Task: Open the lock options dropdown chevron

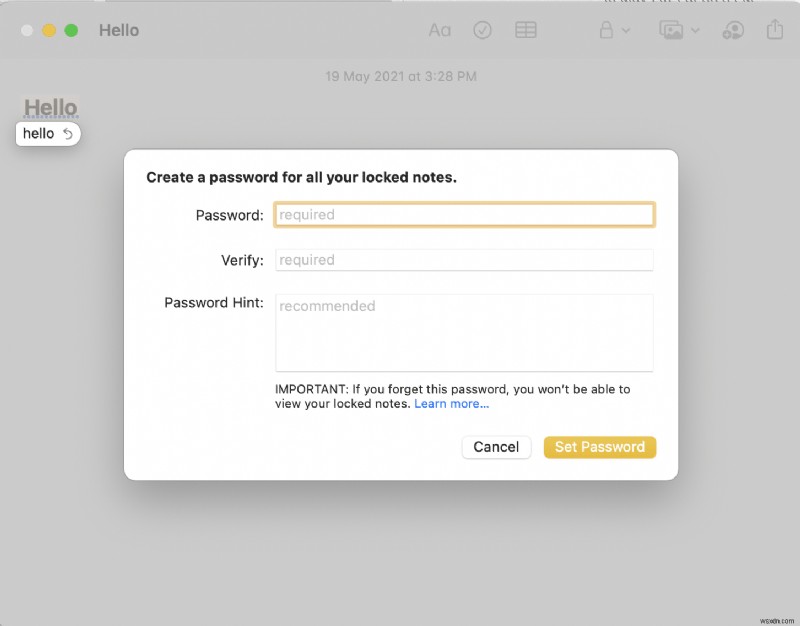Action: 625,30
